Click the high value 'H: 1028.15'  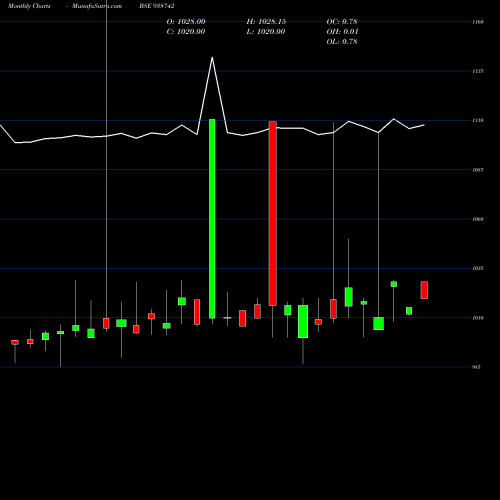pyautogui.click(x=266, y=22)
